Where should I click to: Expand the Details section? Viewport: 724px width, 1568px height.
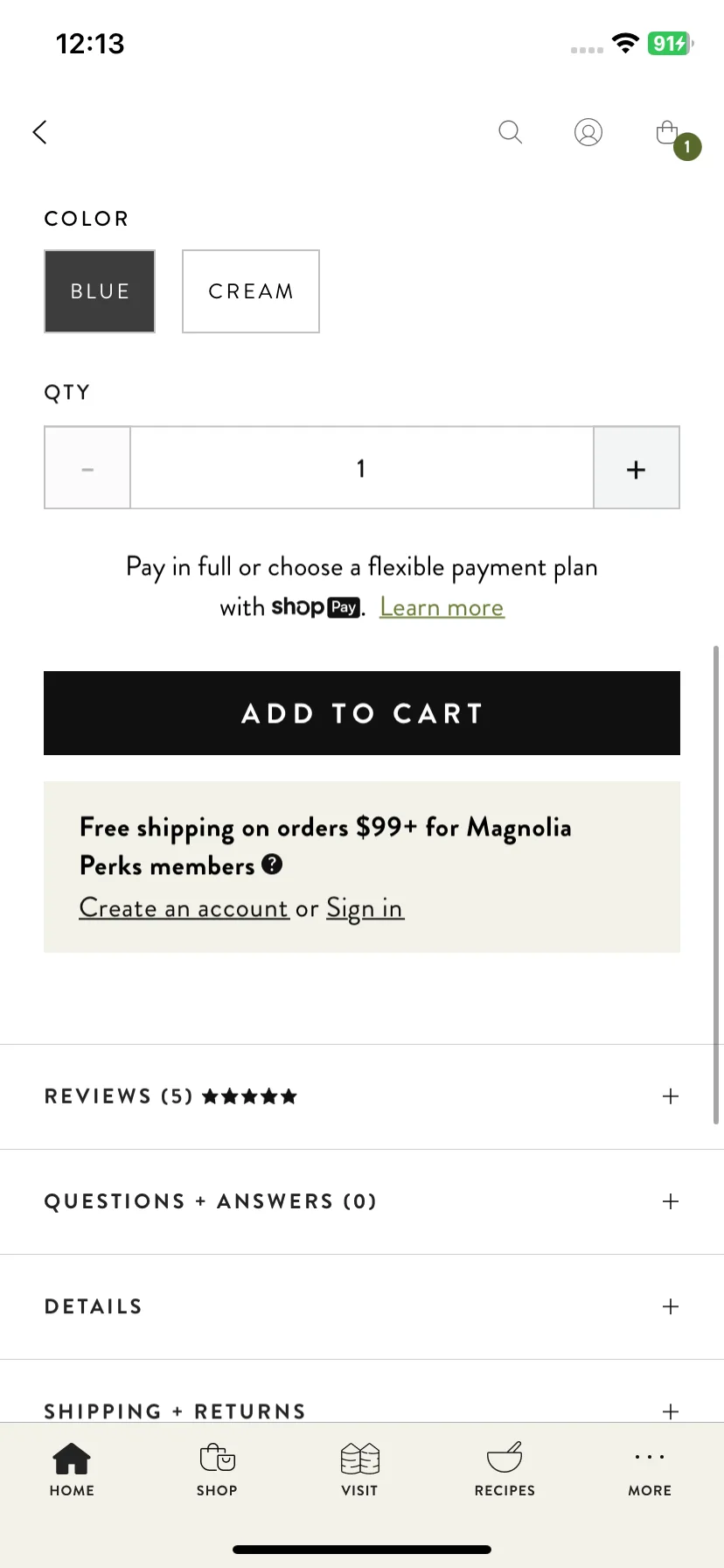coord(362,1306)
